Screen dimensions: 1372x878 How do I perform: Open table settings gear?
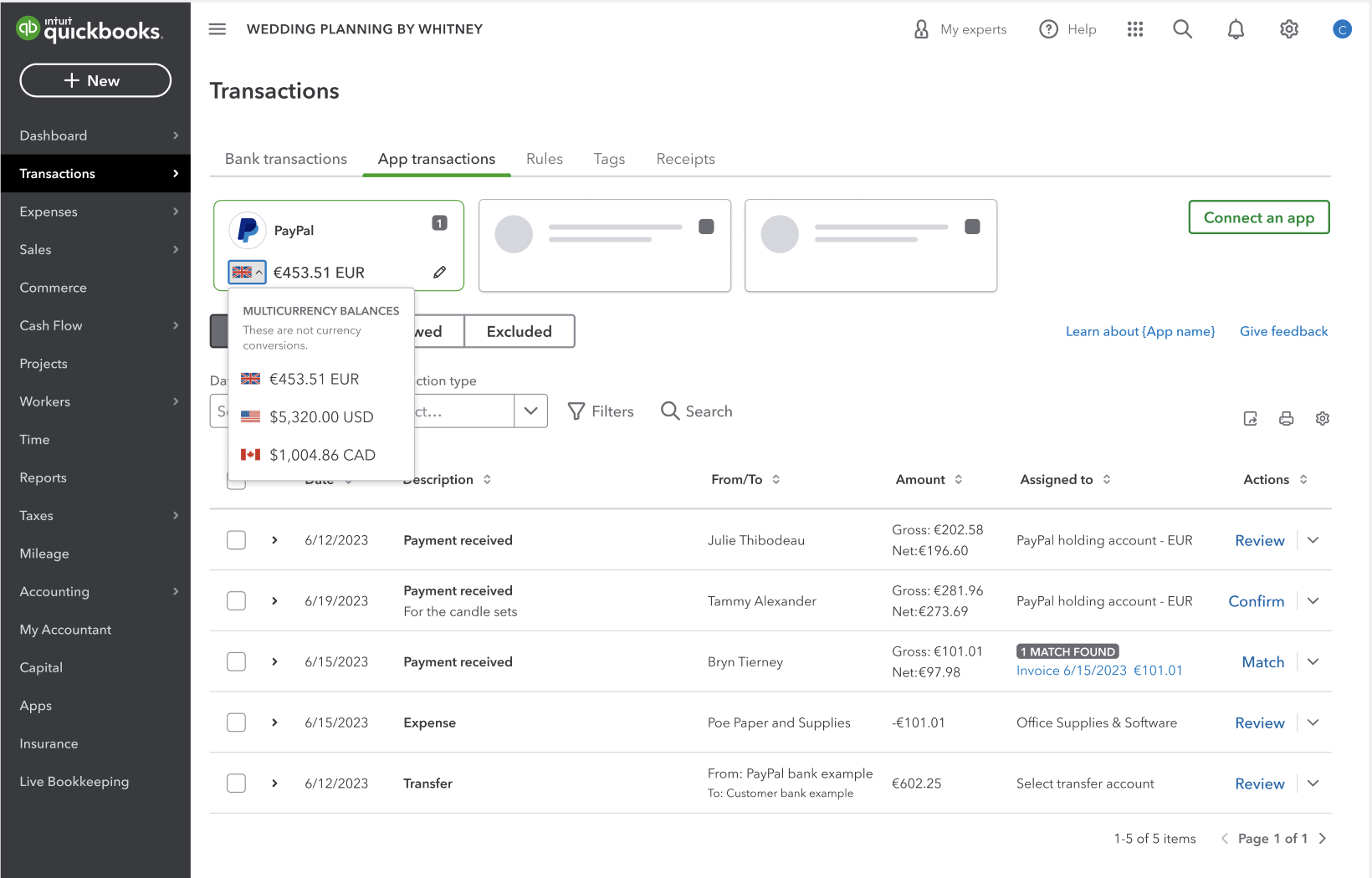point(1323,418)
